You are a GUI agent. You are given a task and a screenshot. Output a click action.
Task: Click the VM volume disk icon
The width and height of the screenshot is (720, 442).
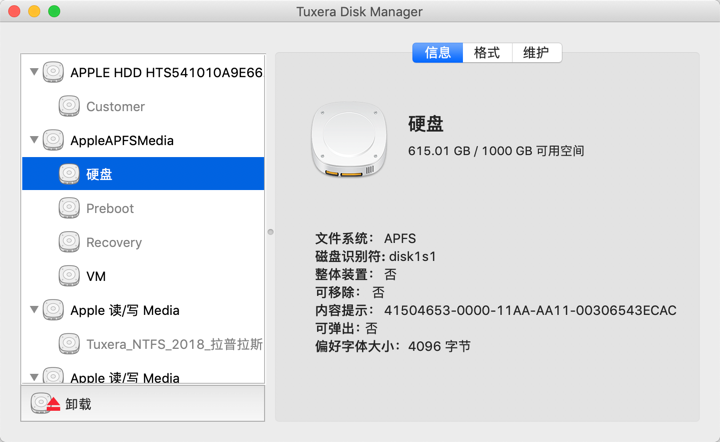(x=69, y=276)
